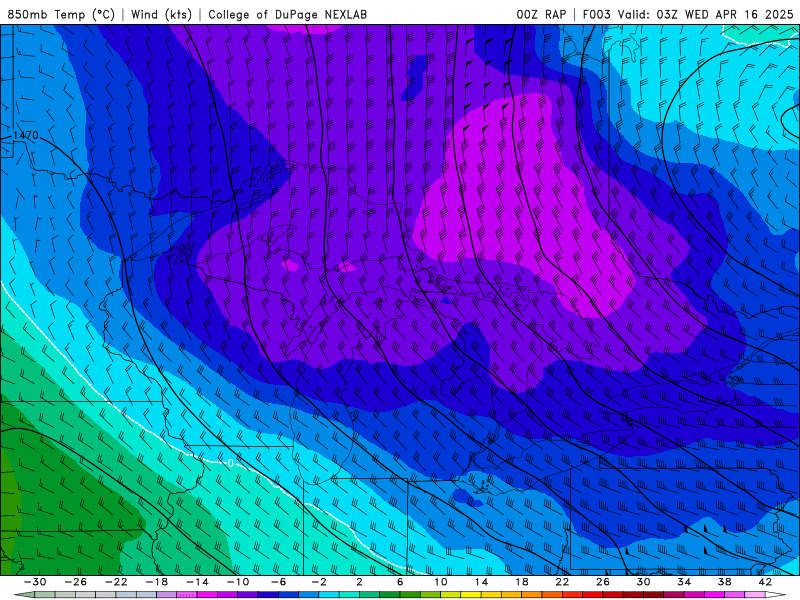Viewport: 800px width, 600px height.
Task: Click 'College of DuPage NEXLAB' credit text
Action: tap(287, 14)
